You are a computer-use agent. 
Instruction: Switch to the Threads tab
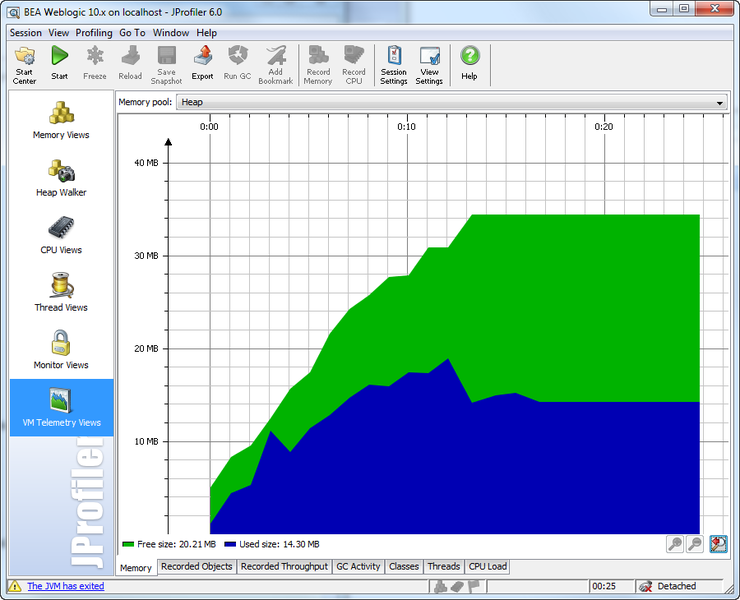coord(444,566)
